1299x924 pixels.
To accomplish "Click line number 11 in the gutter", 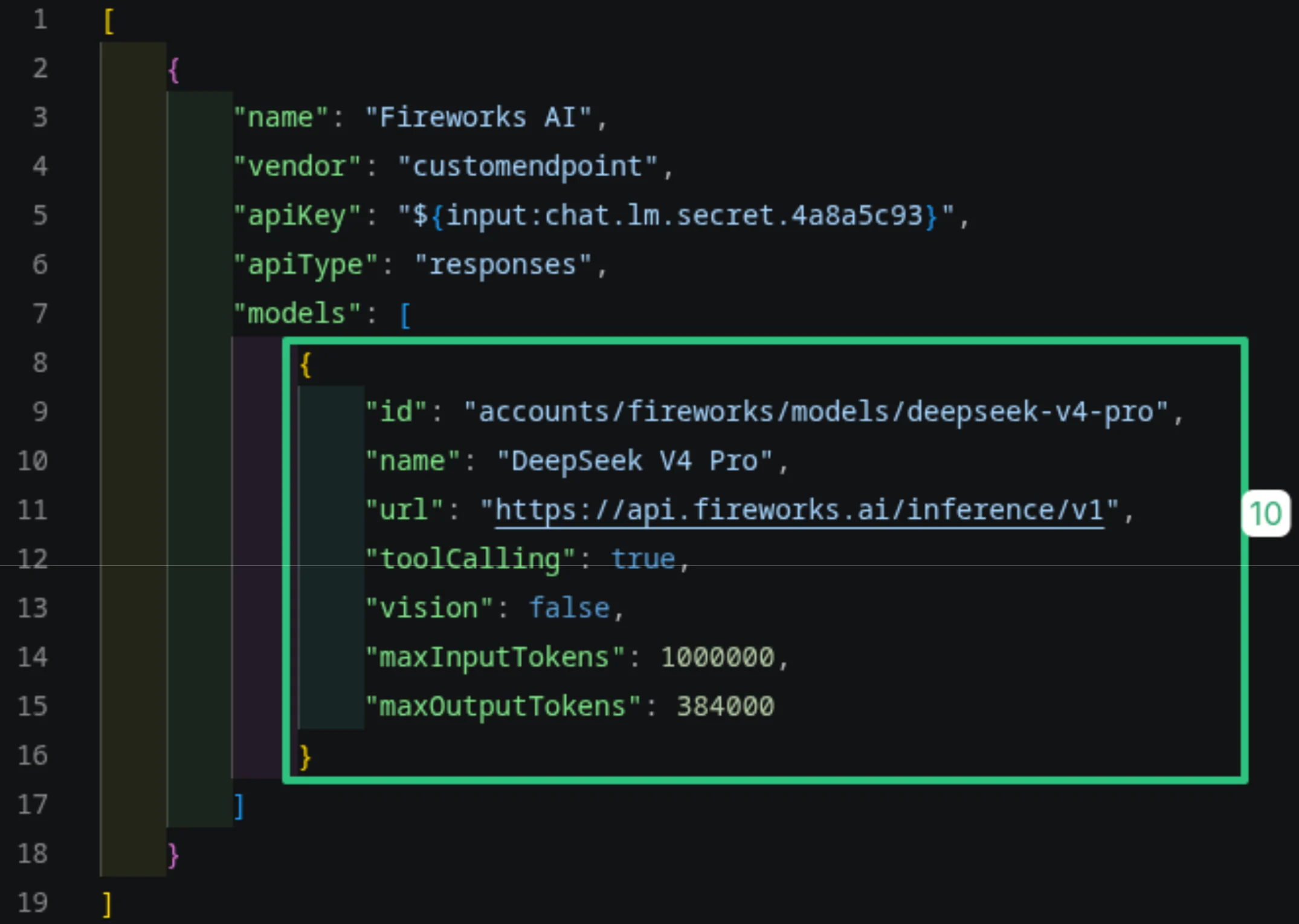I will coord(33,510).
